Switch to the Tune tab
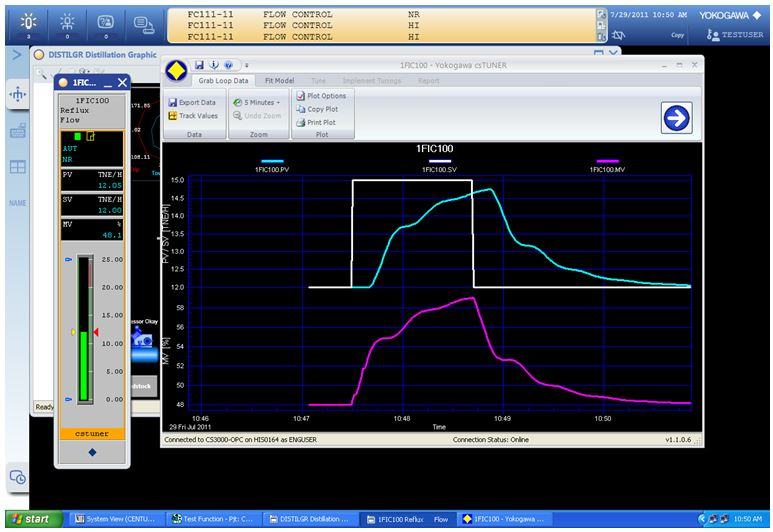The image size is (773, 532). 318,81
